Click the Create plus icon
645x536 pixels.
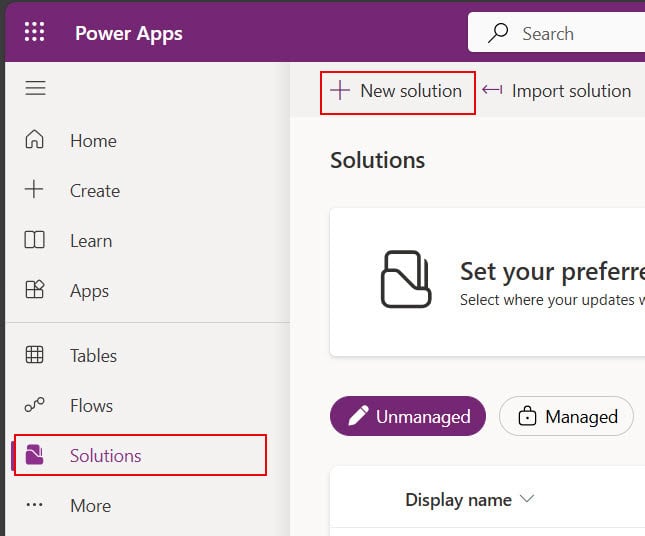[34, 190]
